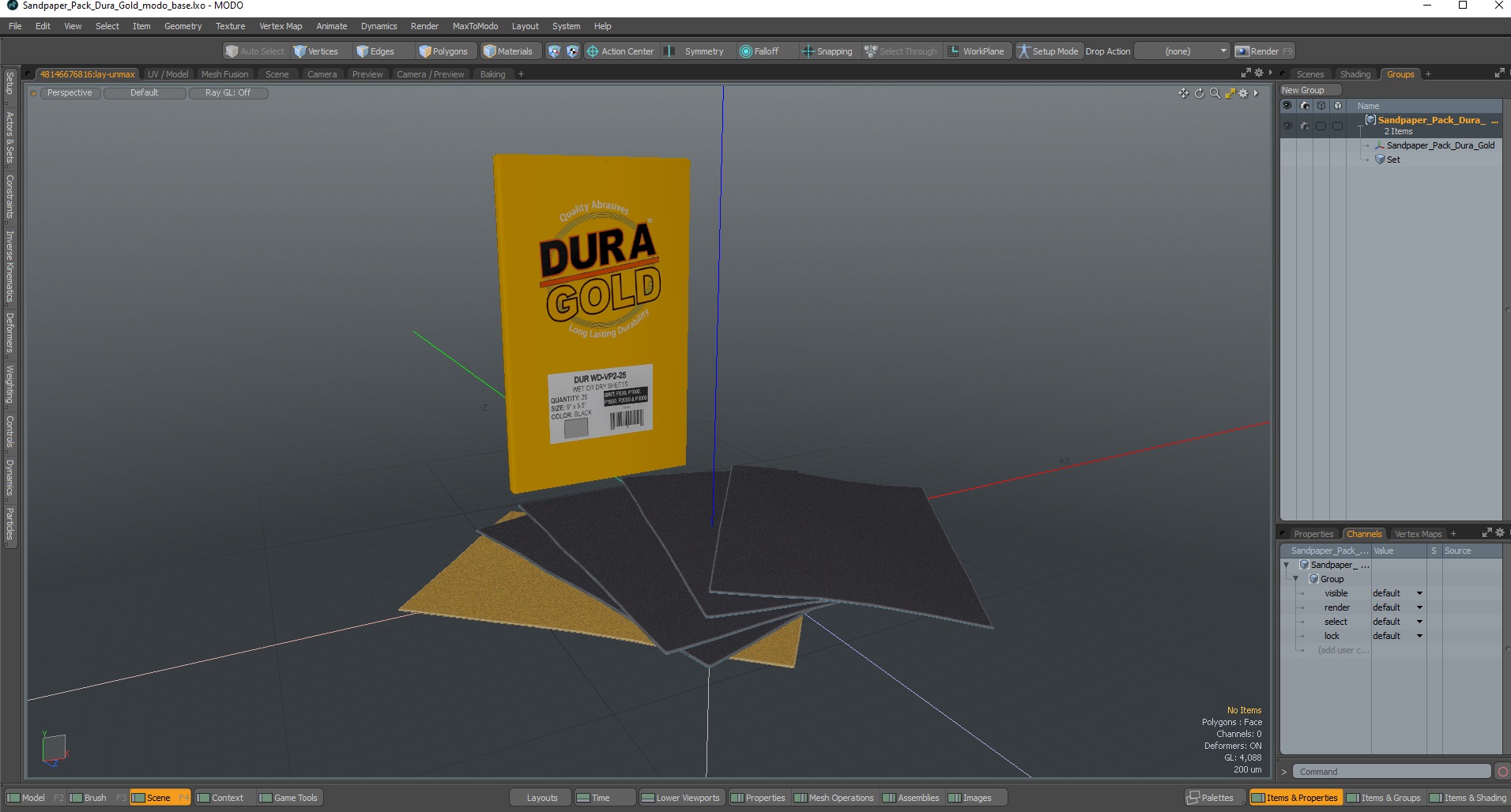
Task: Open the select channel default dropdown
Action: click(1397, 622)
